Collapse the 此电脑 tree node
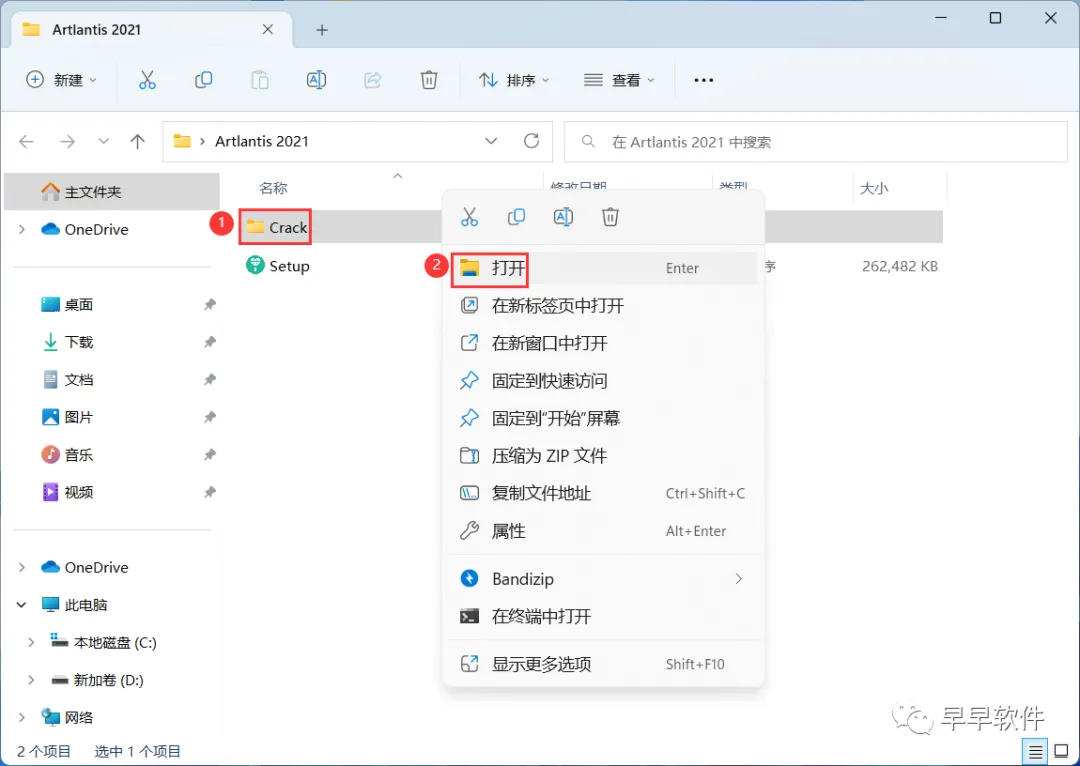The width and height of the screenshot is (1080, 766). tap(22, 605)
